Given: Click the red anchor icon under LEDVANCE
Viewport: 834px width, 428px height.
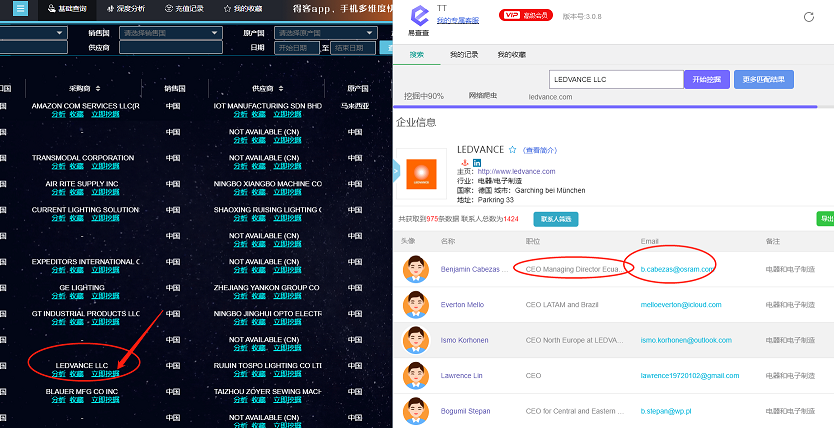Looking at the screenshot, I should pos(464,163).
